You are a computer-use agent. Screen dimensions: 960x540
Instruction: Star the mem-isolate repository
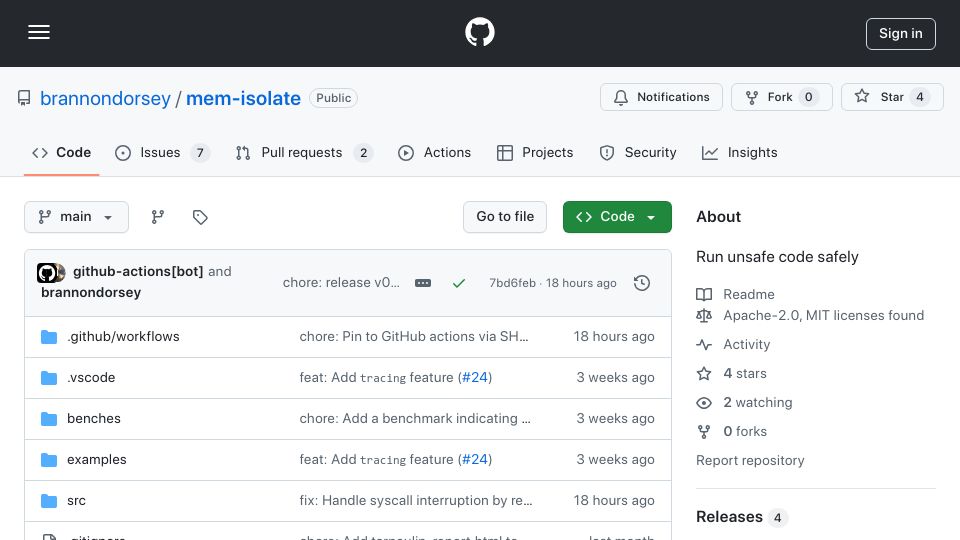891,97
